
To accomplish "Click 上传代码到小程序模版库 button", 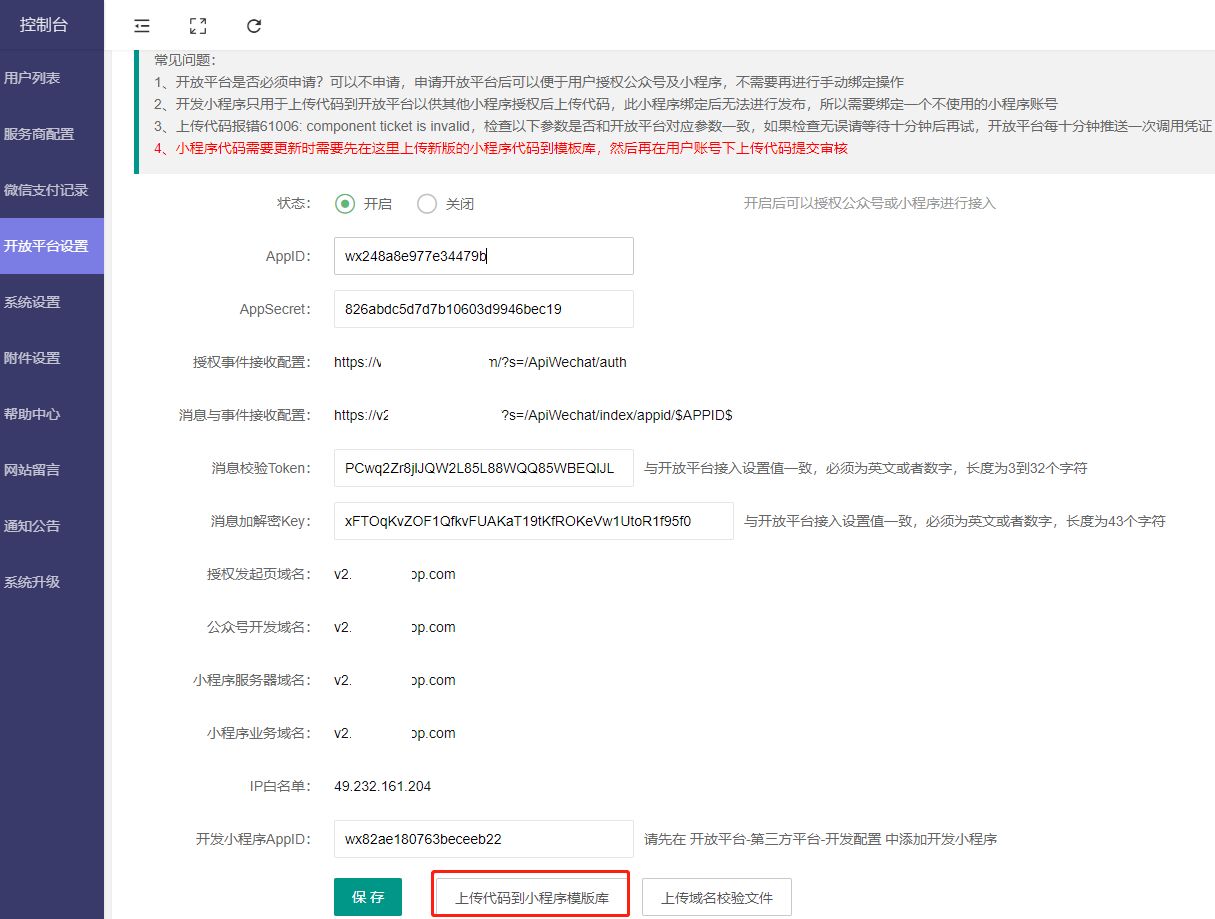I will click(x=531, y=897).
